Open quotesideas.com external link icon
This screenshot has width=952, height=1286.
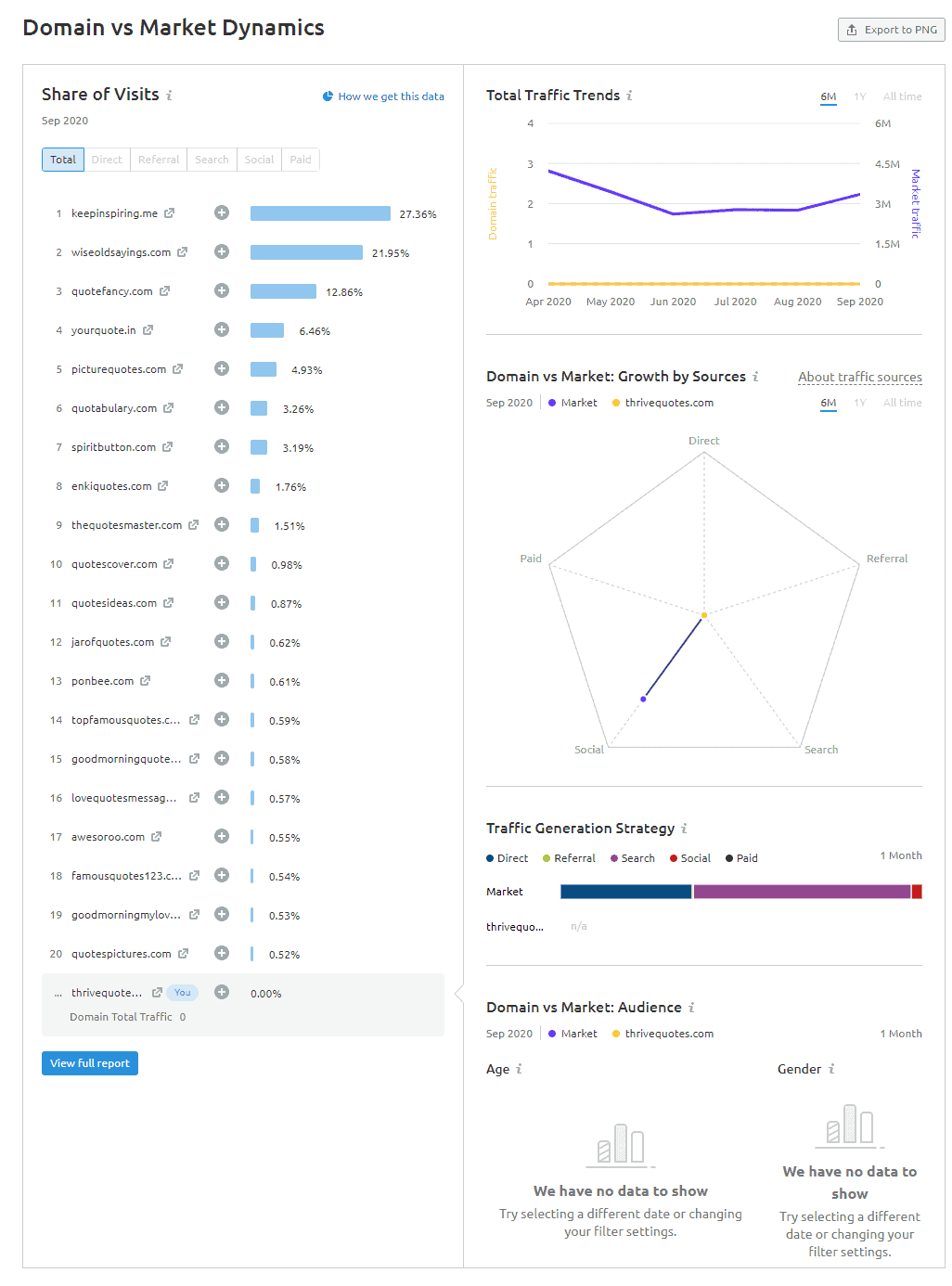pos(169,603)
